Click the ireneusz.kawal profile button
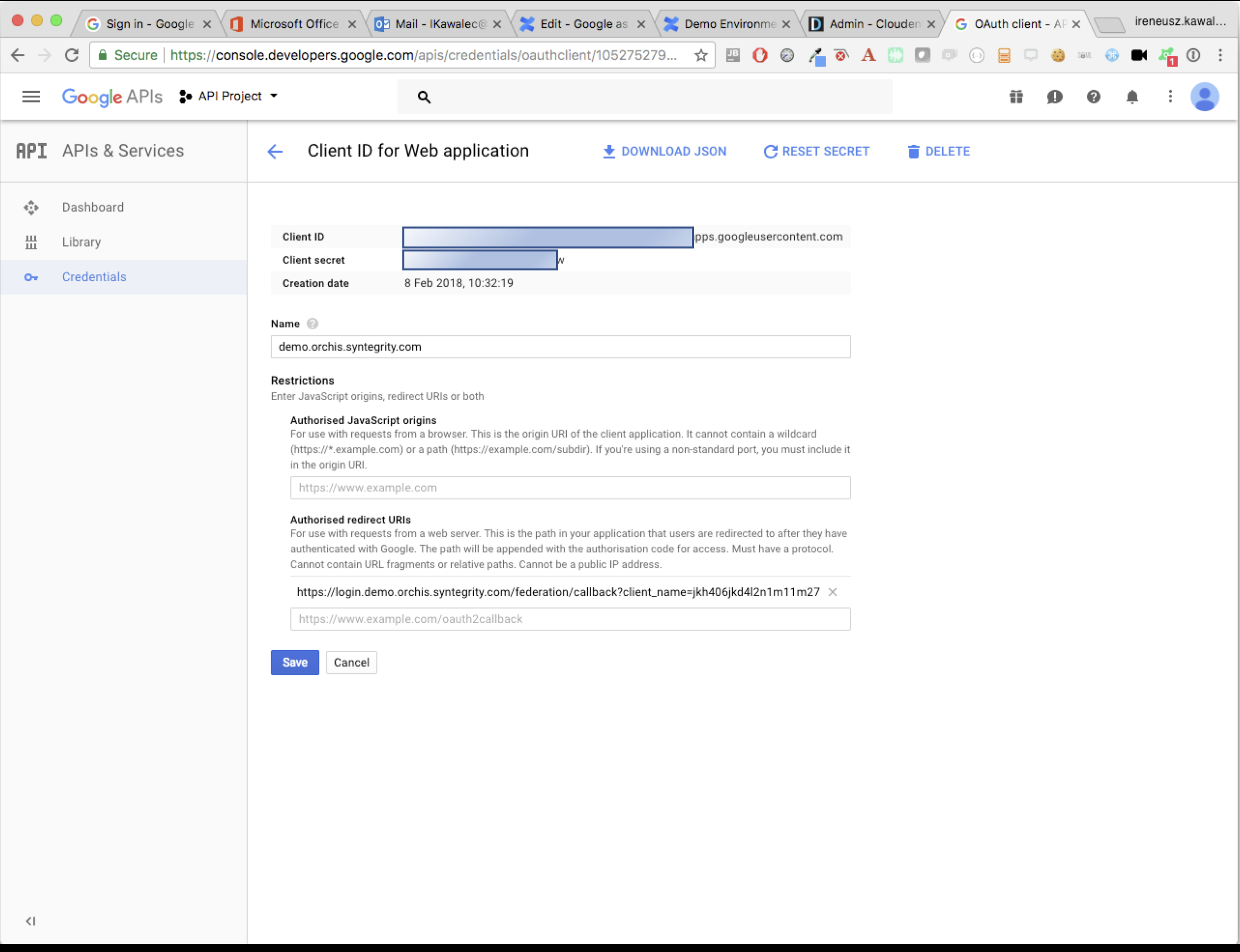Screen dimensions: 1240x952 [1181, 21]
